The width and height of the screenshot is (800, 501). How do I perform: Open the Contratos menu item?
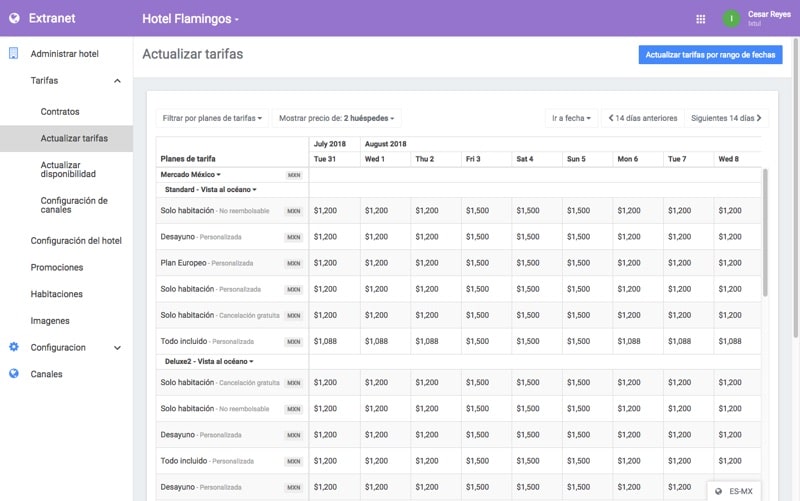pyautogui.click(x=60, y=112)
